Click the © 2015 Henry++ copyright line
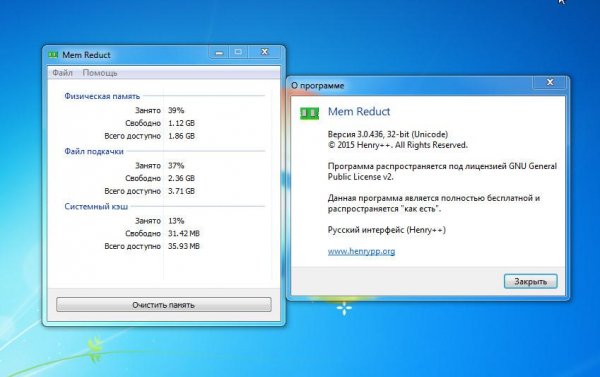This screenshot has width=600, height=377. click(x=398, y=145)
